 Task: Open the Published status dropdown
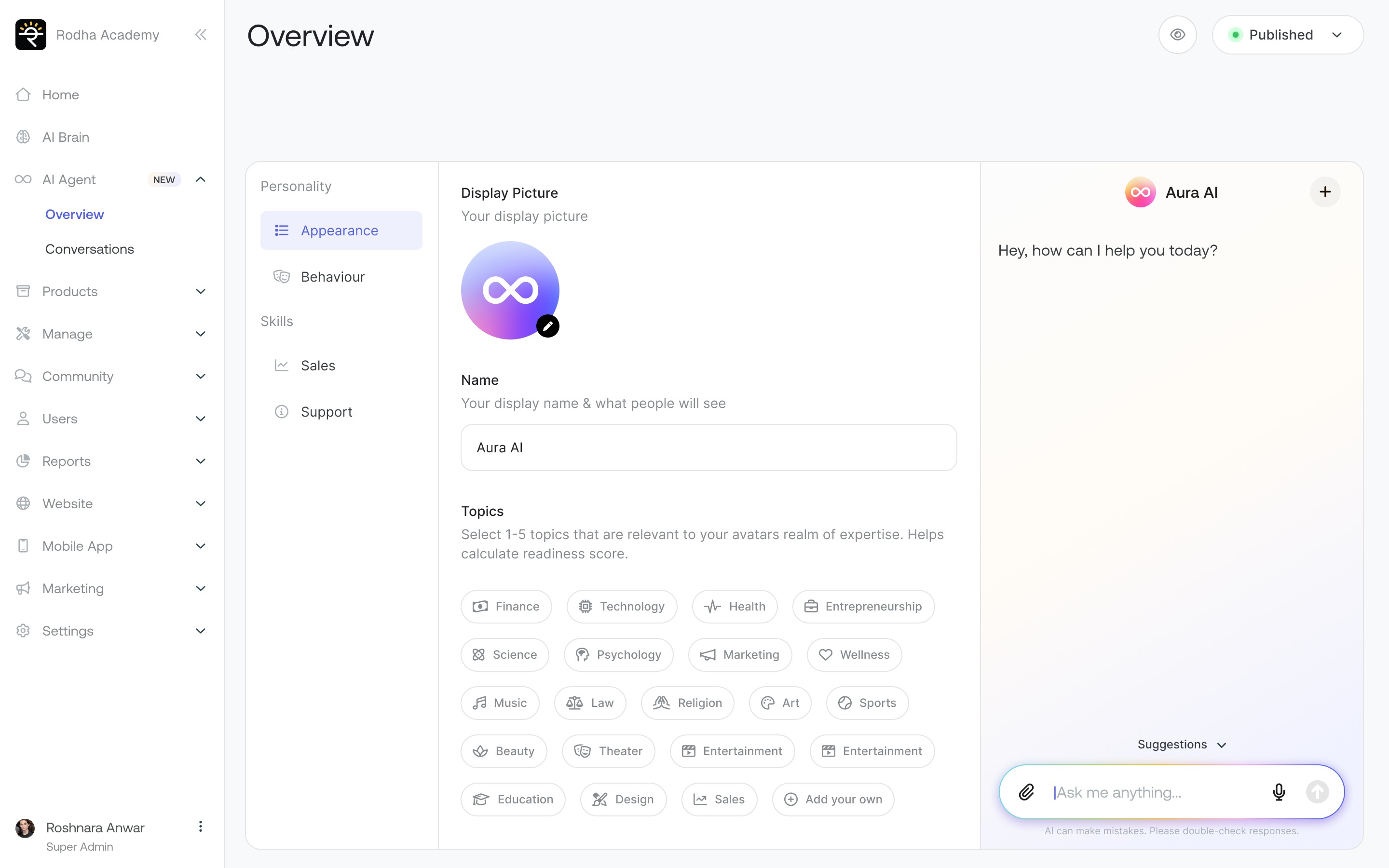(1287, 35)
